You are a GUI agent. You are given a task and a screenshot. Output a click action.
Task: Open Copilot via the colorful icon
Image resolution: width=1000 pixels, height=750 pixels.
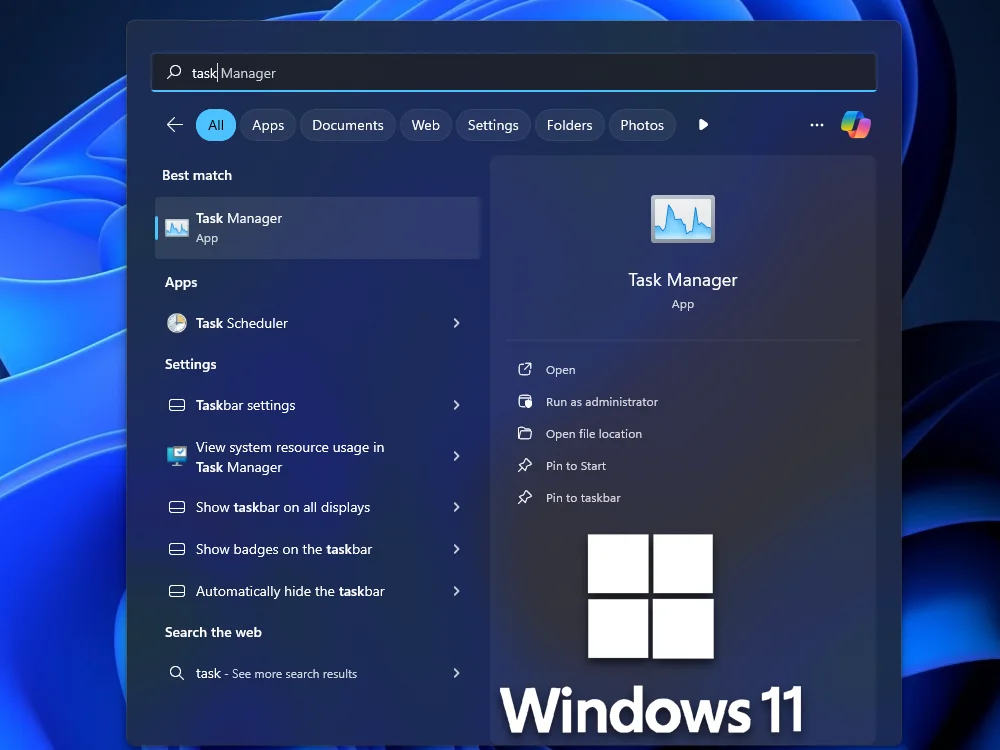pyautogui.click(x=855, y=124)
